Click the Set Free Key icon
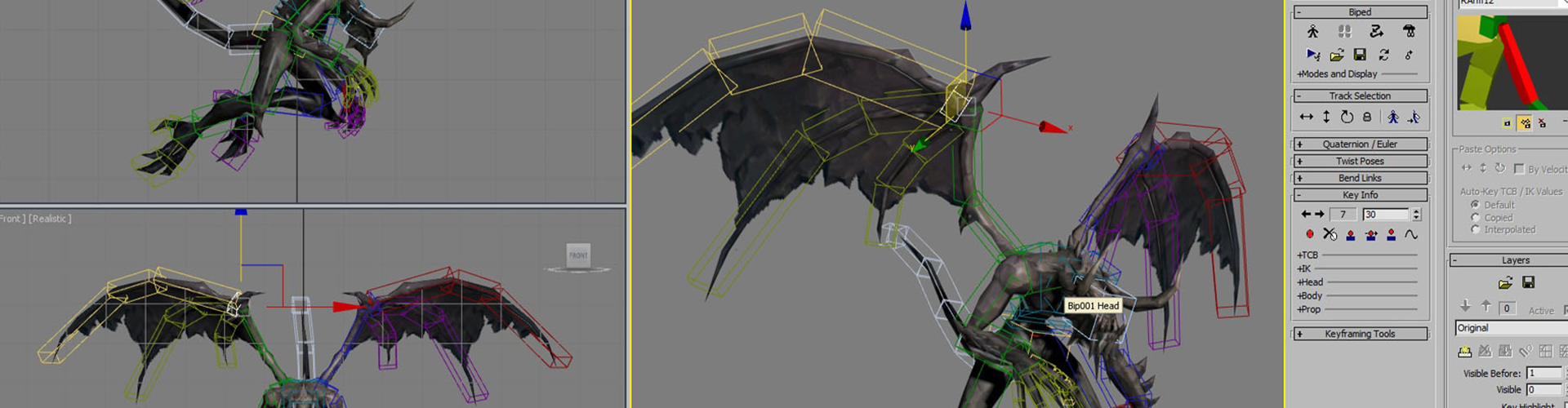The height and width of the screenshot is (408, 1568). click(1392, 235)
